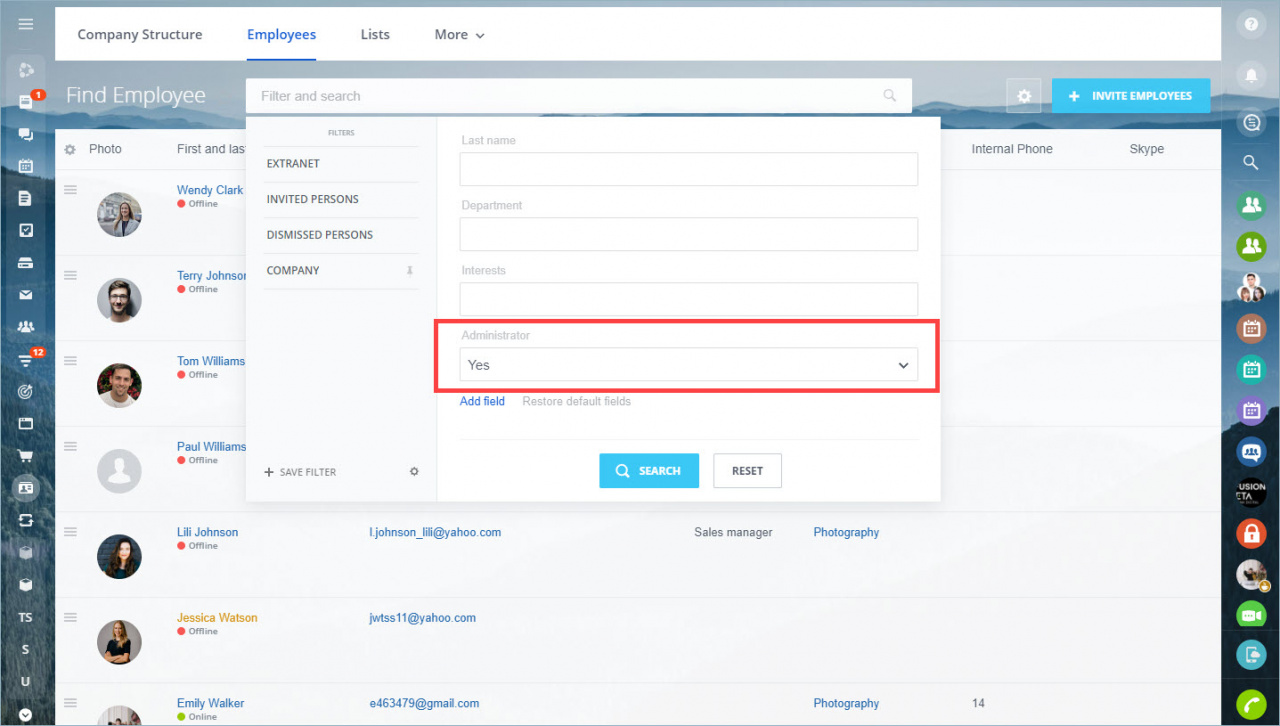
Task: Open the green phone dialer icon
Action: (1251, 704)
